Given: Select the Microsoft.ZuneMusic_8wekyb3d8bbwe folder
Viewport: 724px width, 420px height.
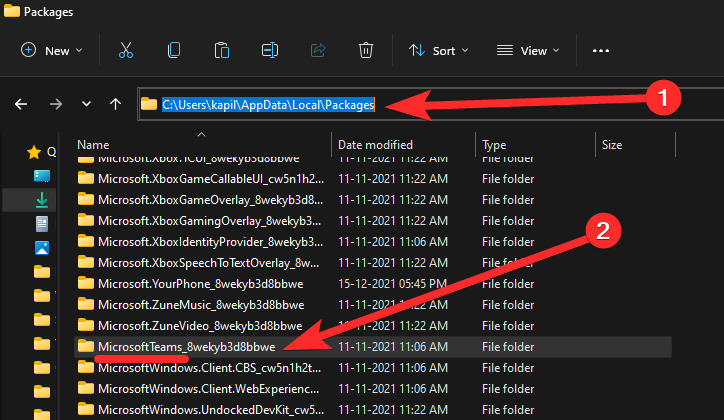Looking at the screenshot, I should [201, 305].
